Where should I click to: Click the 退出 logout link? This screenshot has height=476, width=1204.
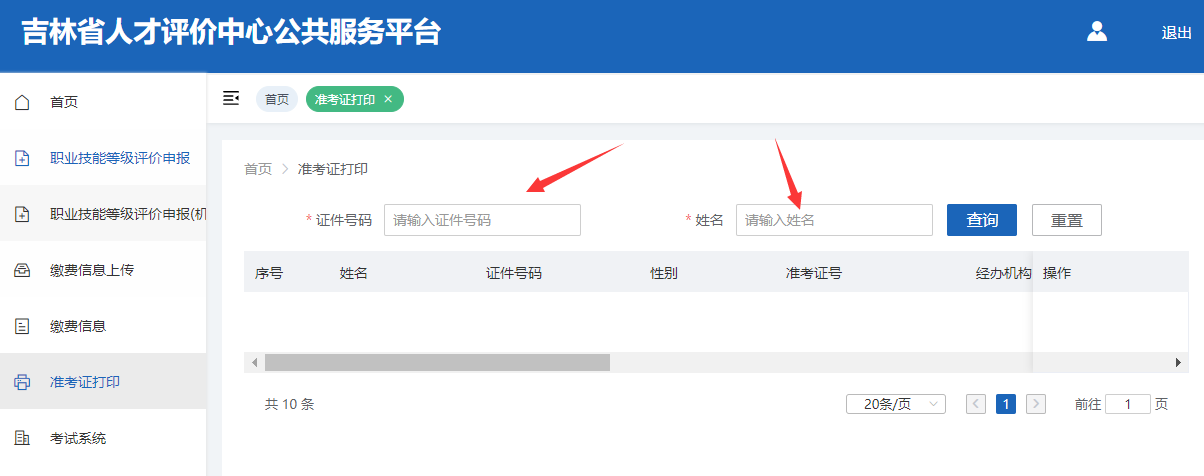(x=1176, y=33)
